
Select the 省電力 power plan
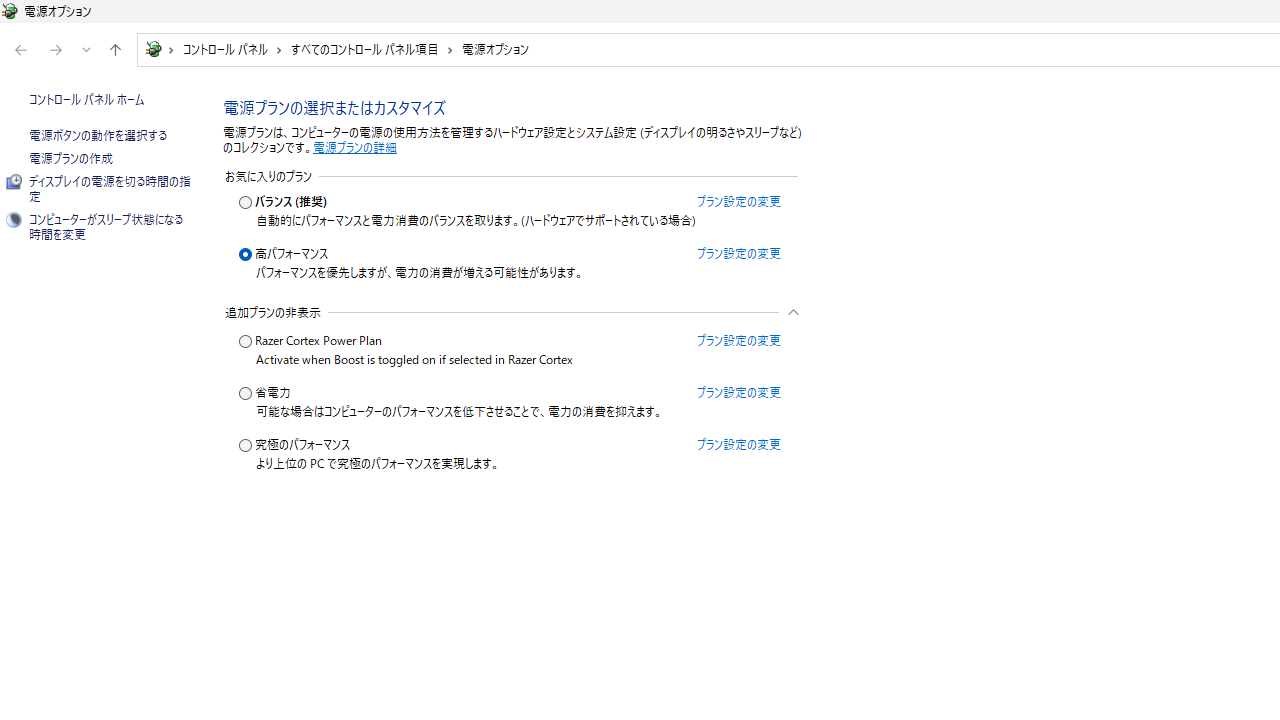pos(245,394)
